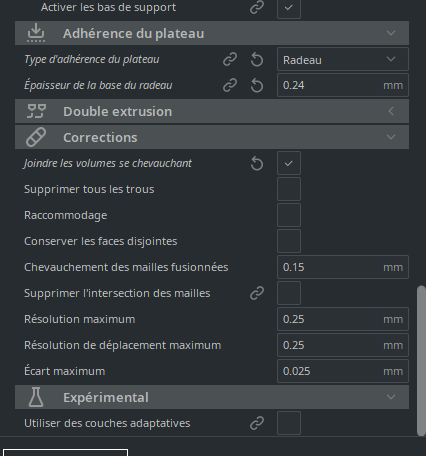Viewport: 426px width, 456px height.
Task: Click the Résolution de déplacement maximum label
Action: point(123,345)
